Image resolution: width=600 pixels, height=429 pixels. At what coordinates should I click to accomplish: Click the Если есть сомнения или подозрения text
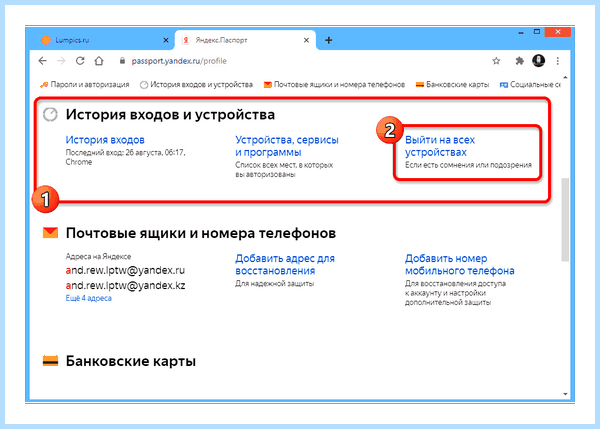pos(468,165)
